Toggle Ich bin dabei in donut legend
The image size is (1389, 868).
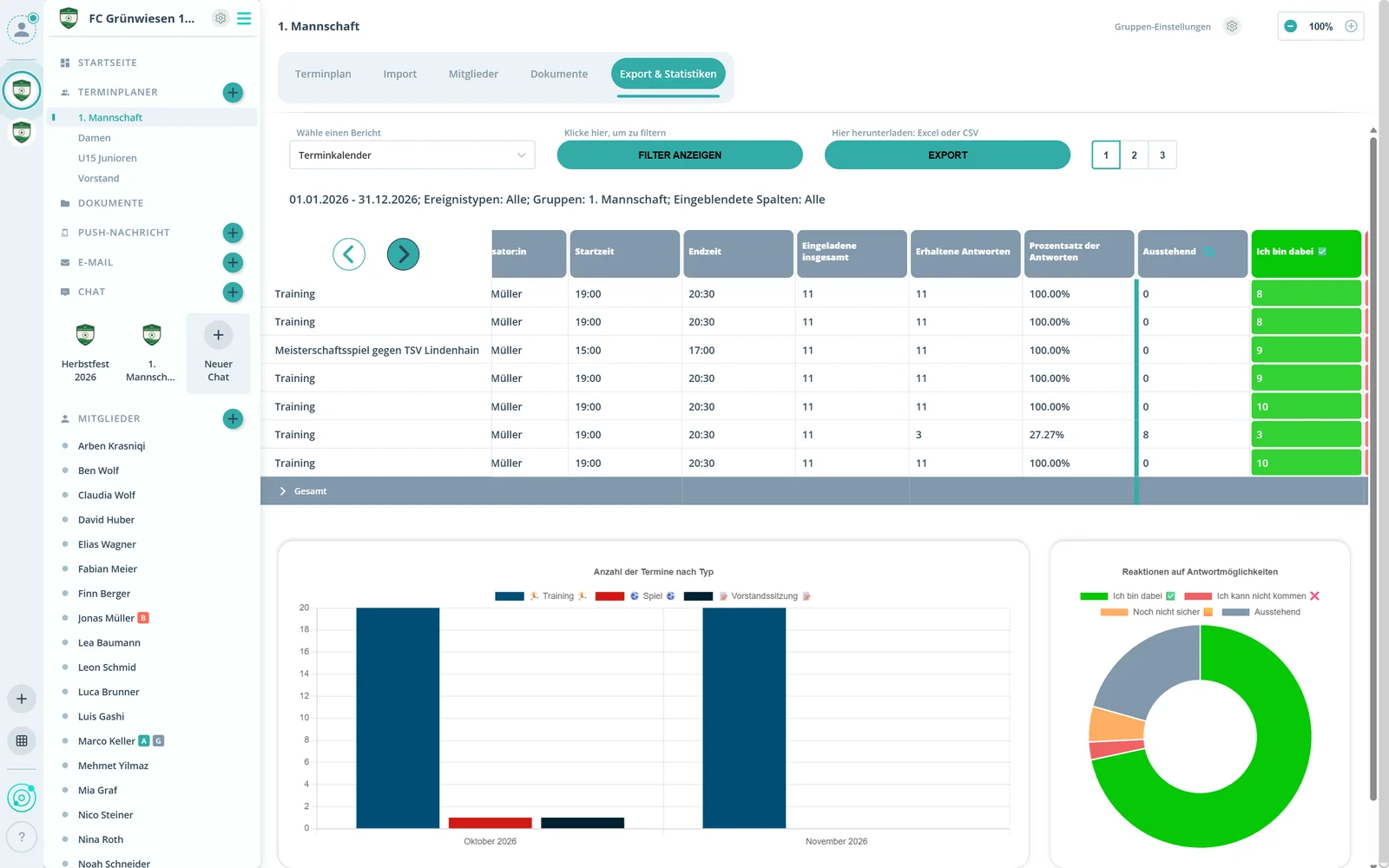pos(1128,596)
